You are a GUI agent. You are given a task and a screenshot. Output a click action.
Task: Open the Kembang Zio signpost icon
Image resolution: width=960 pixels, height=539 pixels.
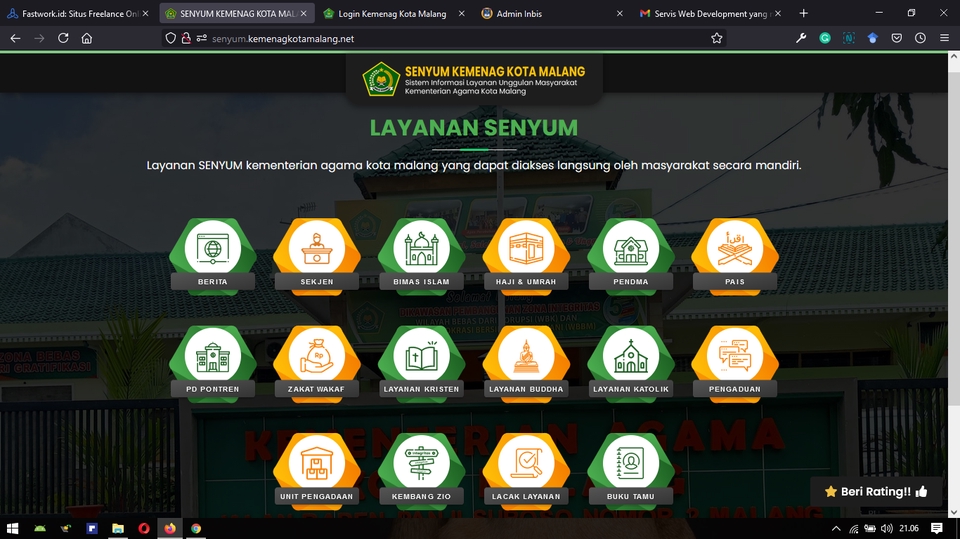[x=421, y=470]
